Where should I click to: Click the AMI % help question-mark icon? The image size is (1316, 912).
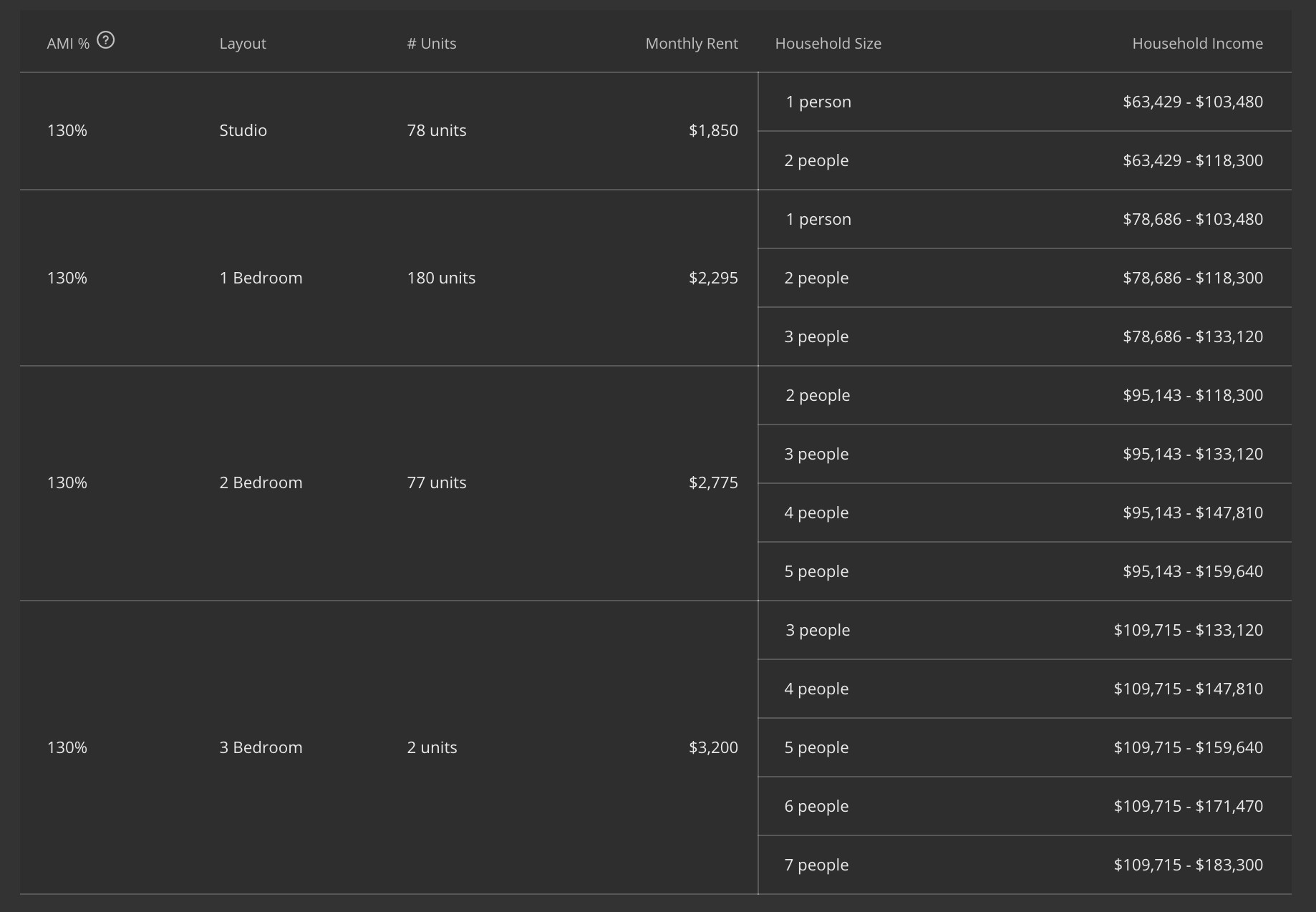tap(105, 40)
